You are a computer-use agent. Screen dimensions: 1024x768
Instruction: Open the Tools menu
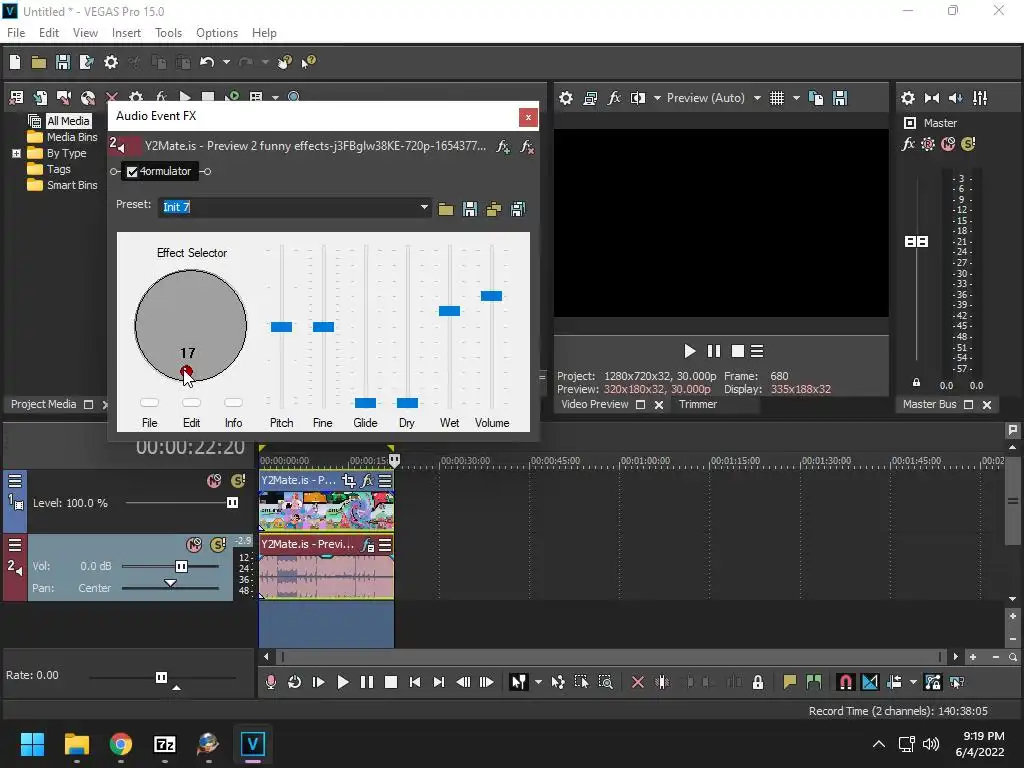[x=168, y=33]
